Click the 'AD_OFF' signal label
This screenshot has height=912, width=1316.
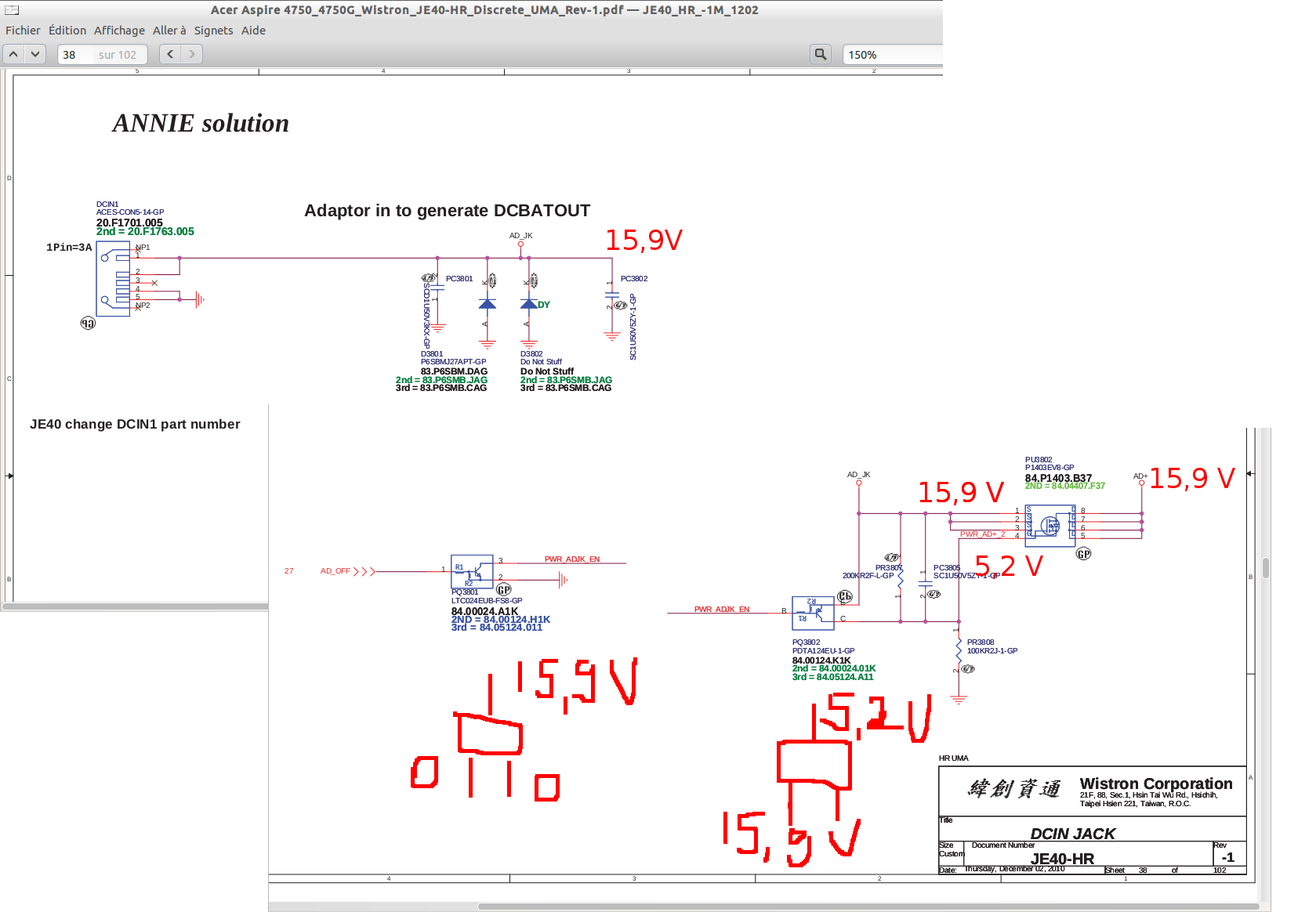[x=335, y=571]
